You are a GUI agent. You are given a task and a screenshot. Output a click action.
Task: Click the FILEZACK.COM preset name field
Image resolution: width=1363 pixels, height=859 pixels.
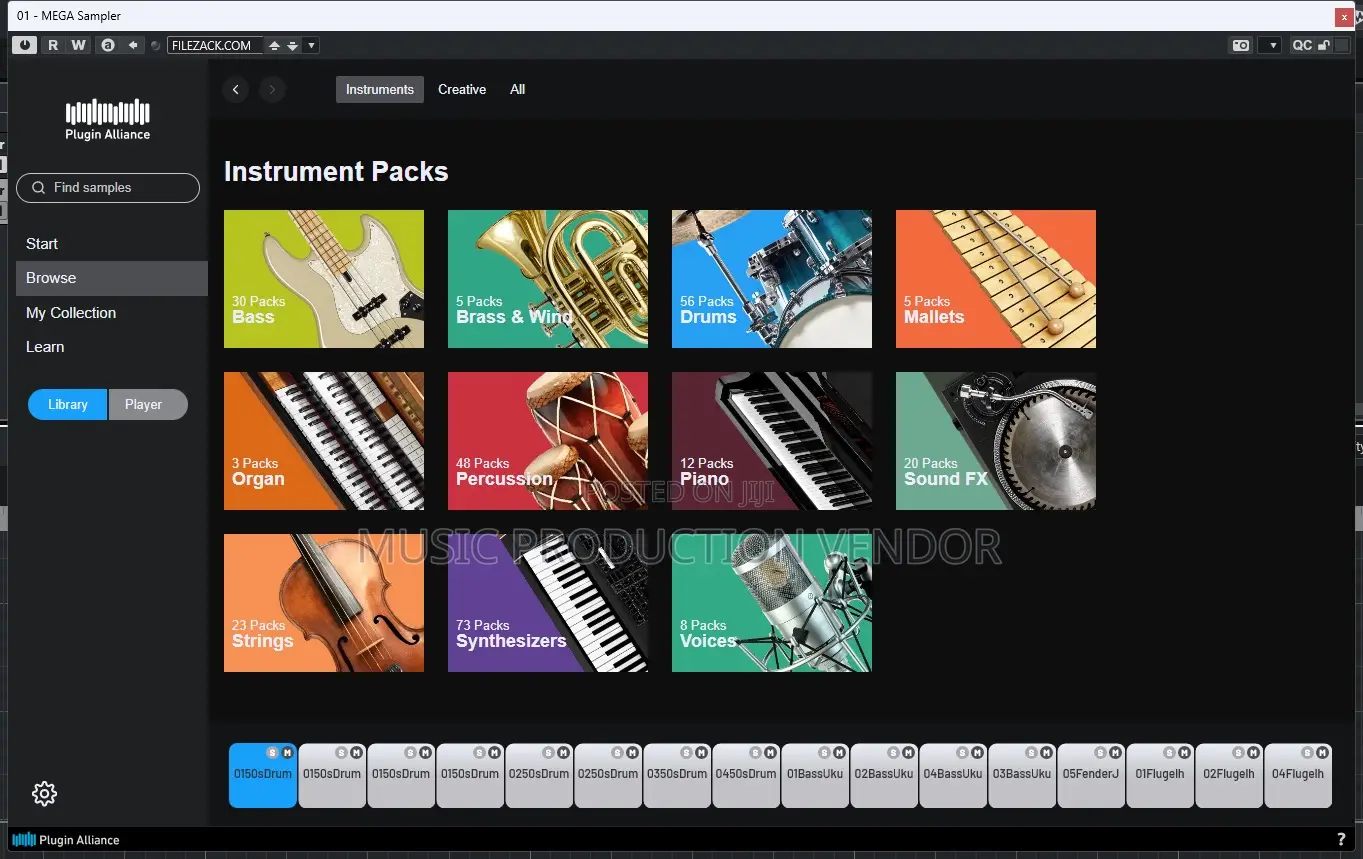[x=216, y=45]
